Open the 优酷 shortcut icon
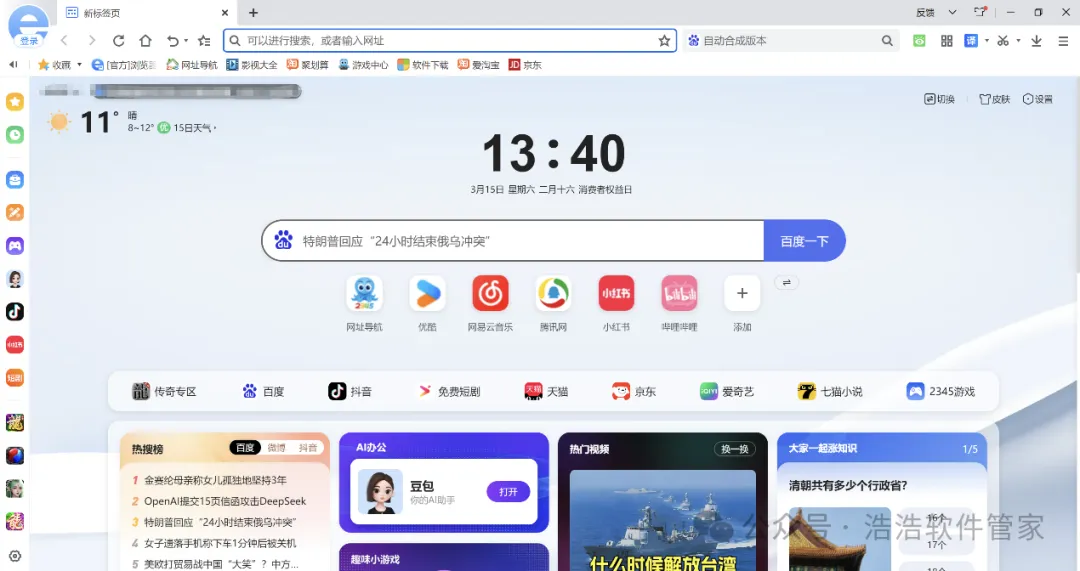 [427, 293]
